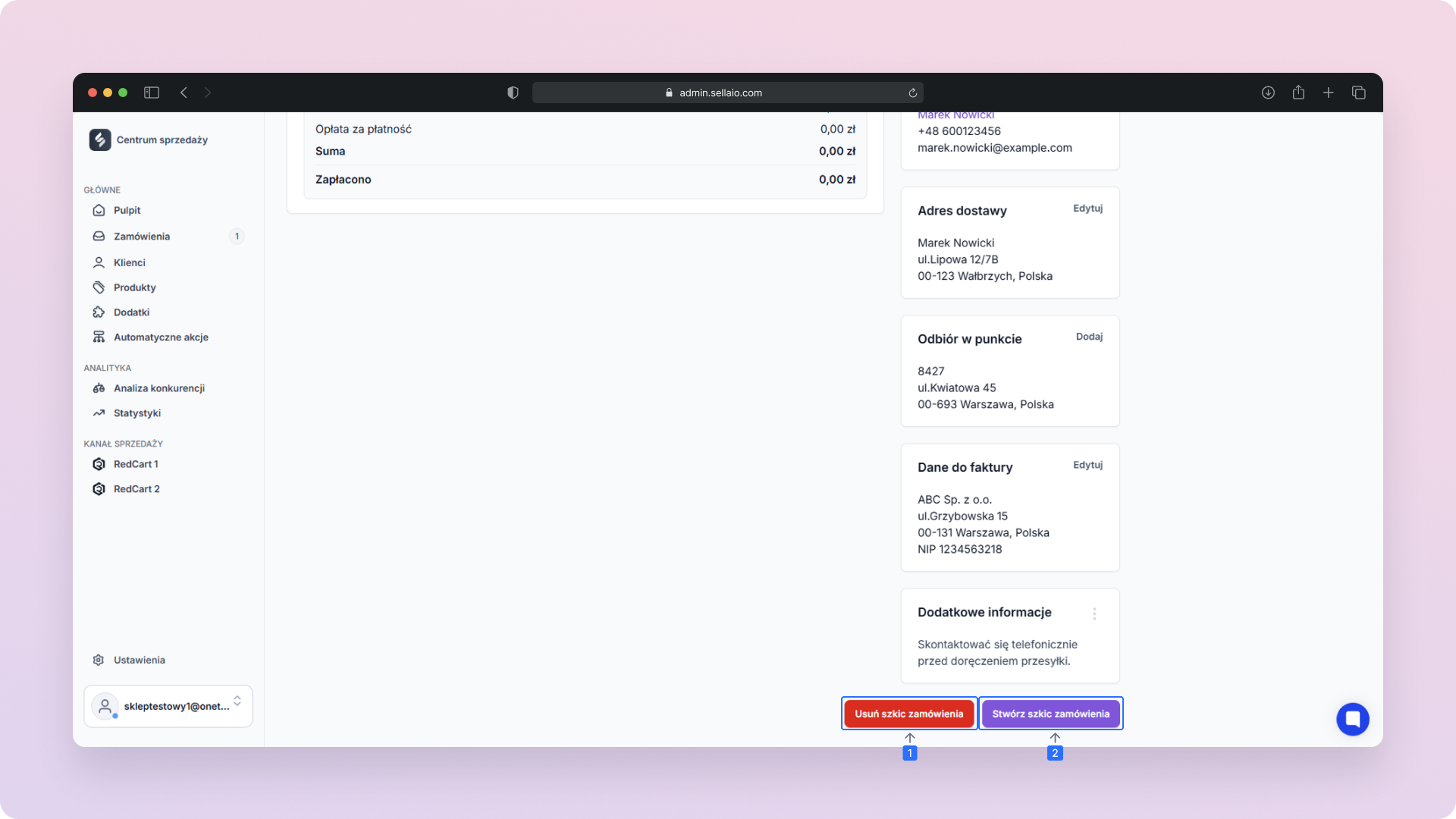Click Usuń szkic zamówienia button

click(908, 714)
